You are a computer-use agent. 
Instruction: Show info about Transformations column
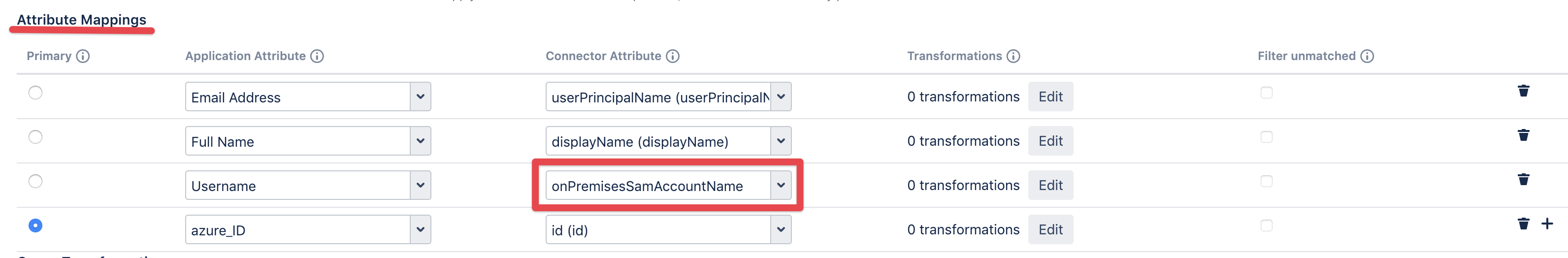(x=1013, y=56)
